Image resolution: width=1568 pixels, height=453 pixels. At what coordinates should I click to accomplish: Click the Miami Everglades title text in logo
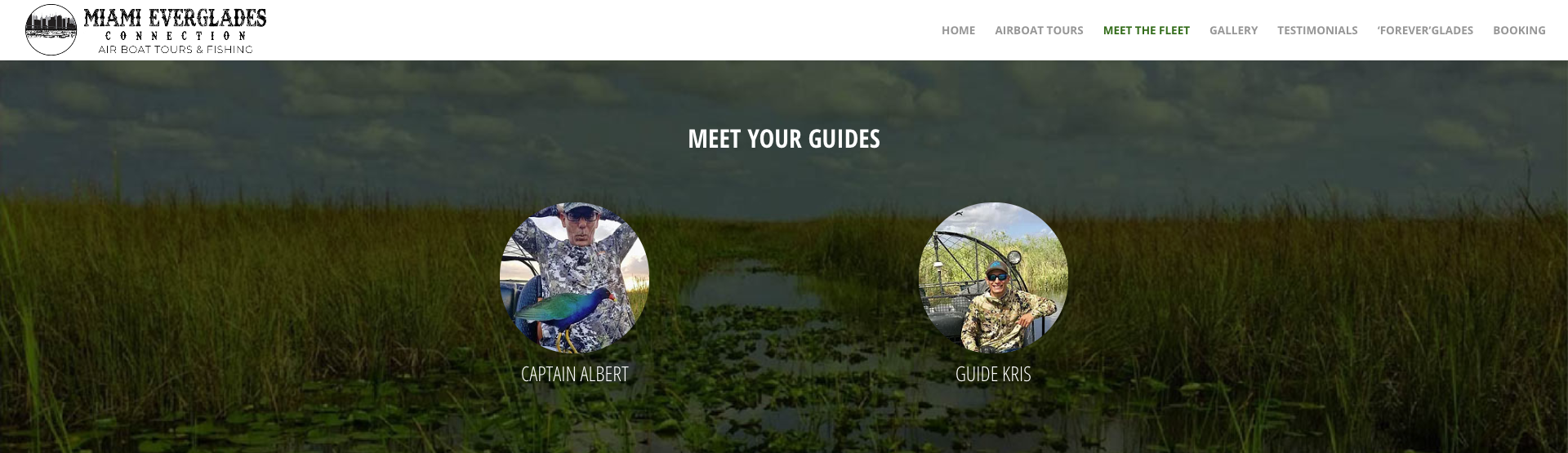[175, 17]
